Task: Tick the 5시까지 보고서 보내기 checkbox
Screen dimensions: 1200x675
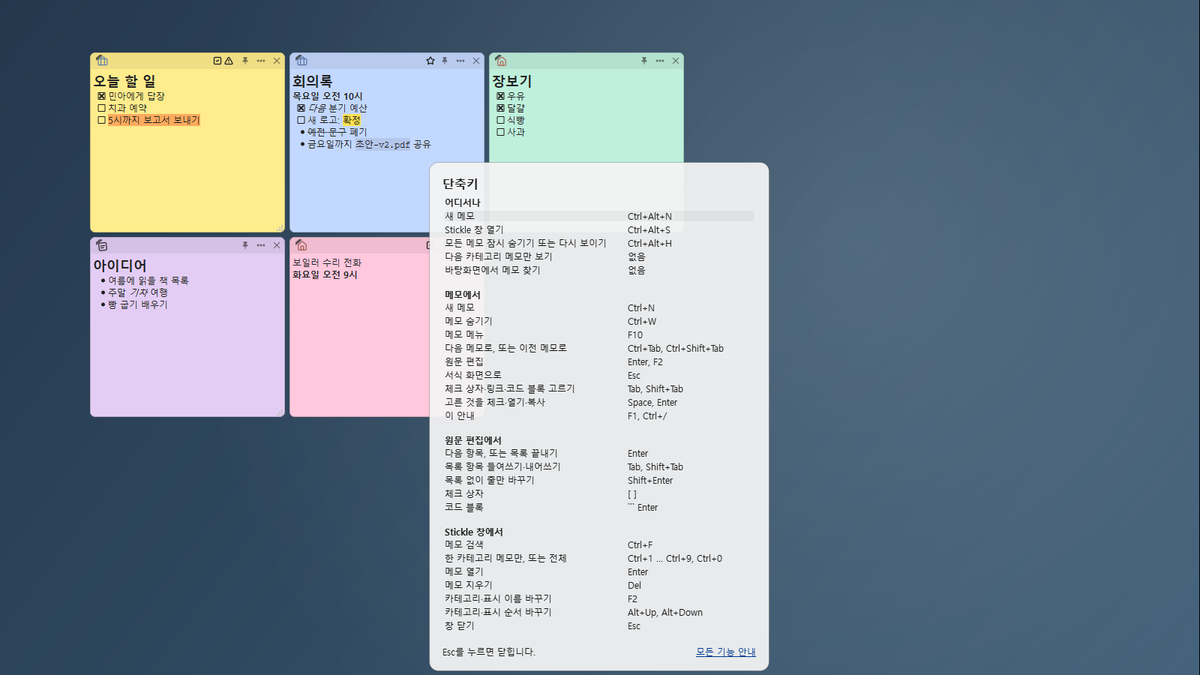Action: point(101,120)
